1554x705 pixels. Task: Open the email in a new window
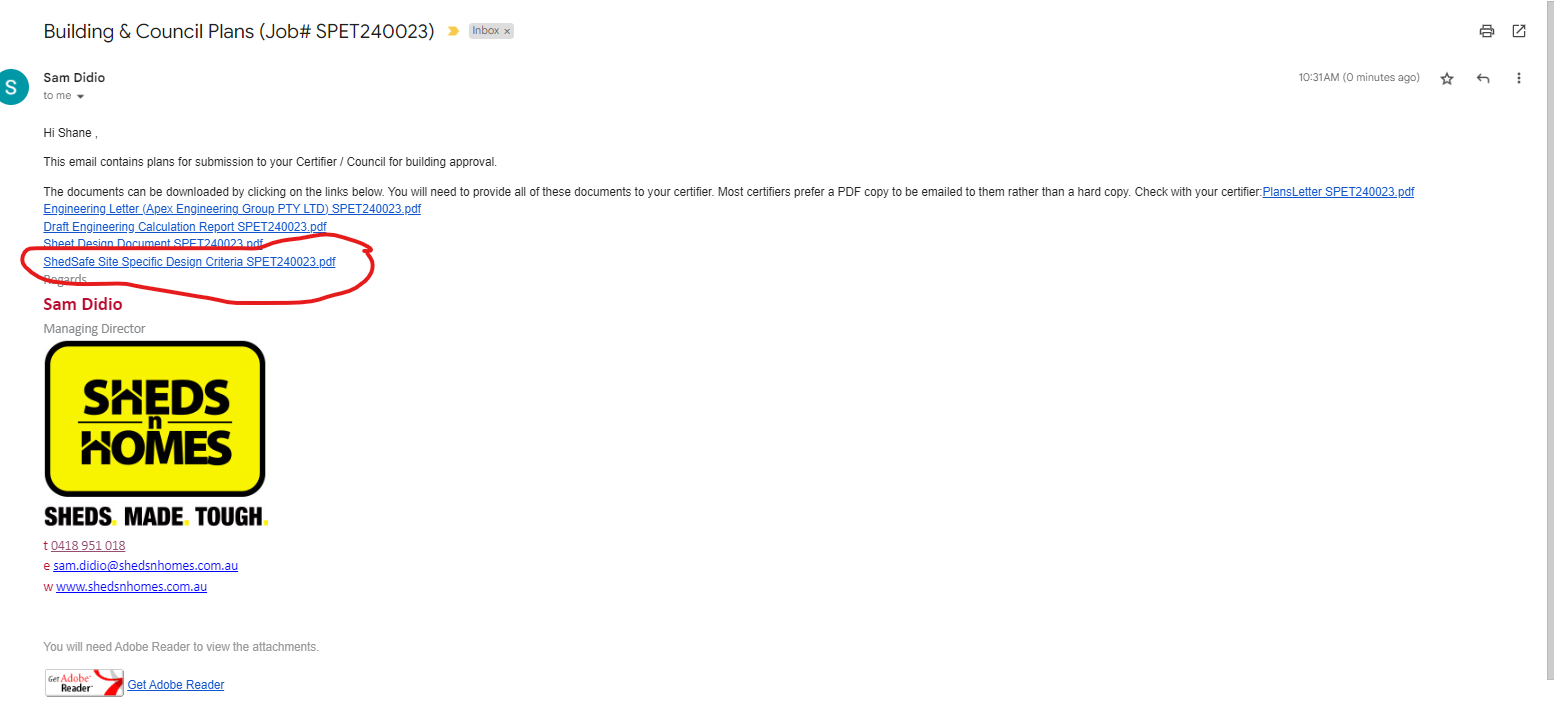coord(1519,31)
